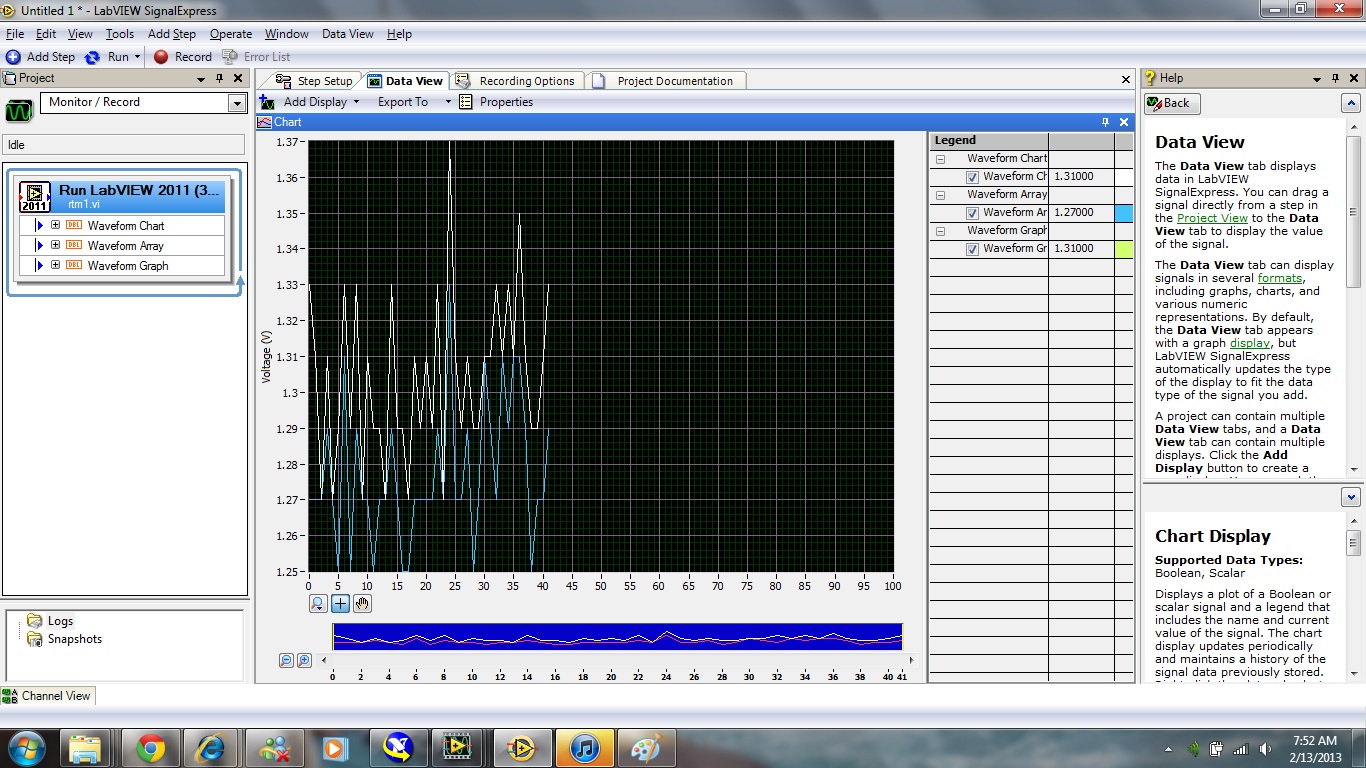This screenshot has height=768, width=1366.
Task: Collapse the Waveform Array group in Legend
Action: pos(940,195)
